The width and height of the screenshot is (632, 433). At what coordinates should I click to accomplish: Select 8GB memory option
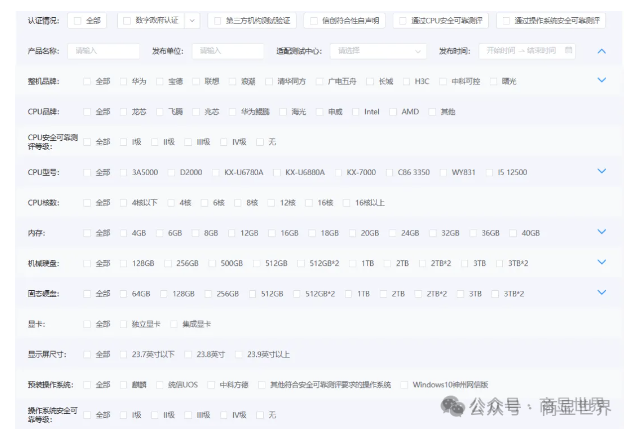(195, 233)
